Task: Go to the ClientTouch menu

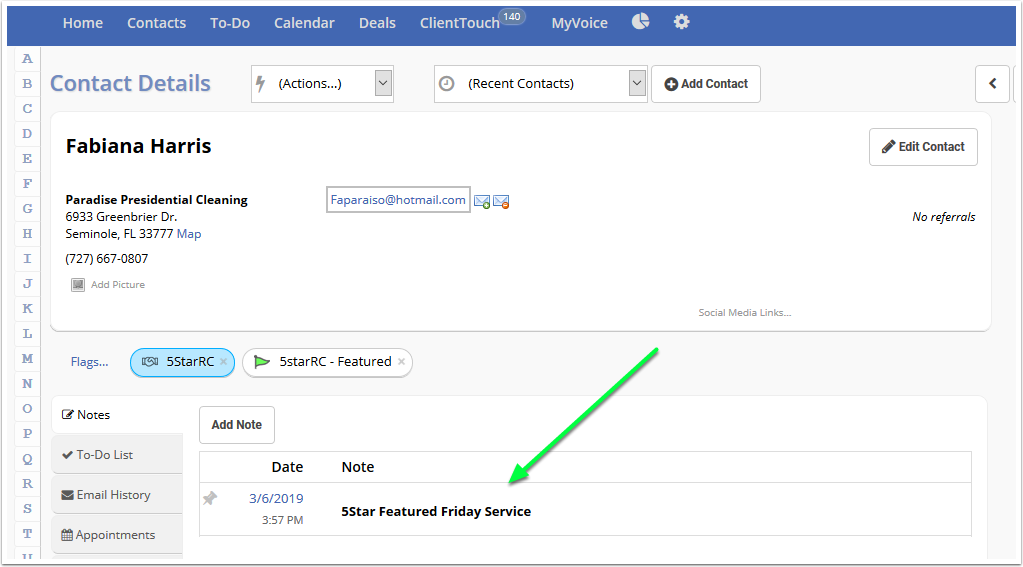Action: pyautogui.click(x=459, y=23)
